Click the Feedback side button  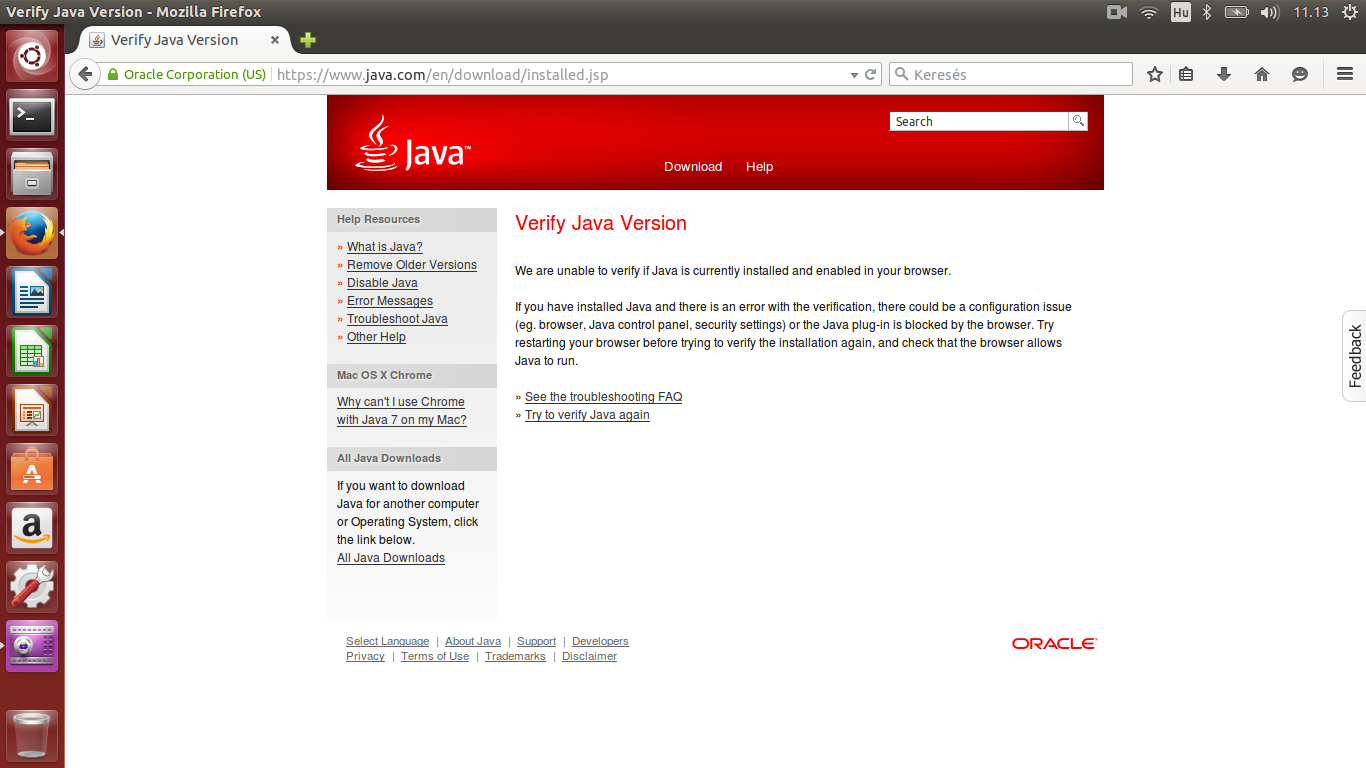[1355, 356]
